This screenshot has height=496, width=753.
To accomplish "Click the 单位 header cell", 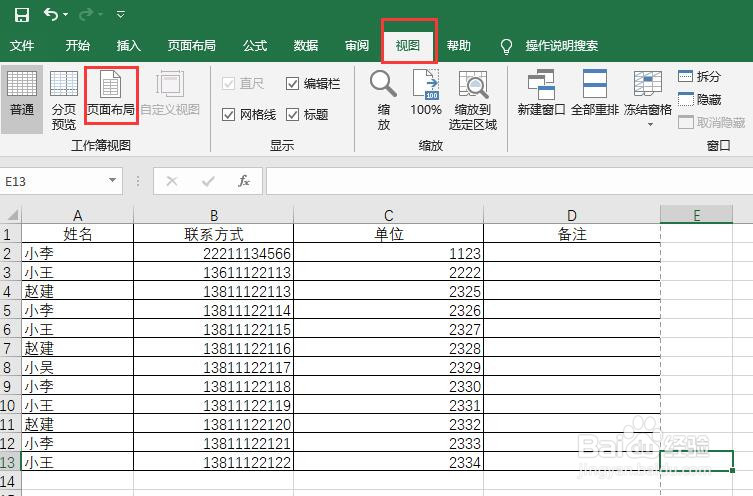I will [x=388, y=234].
